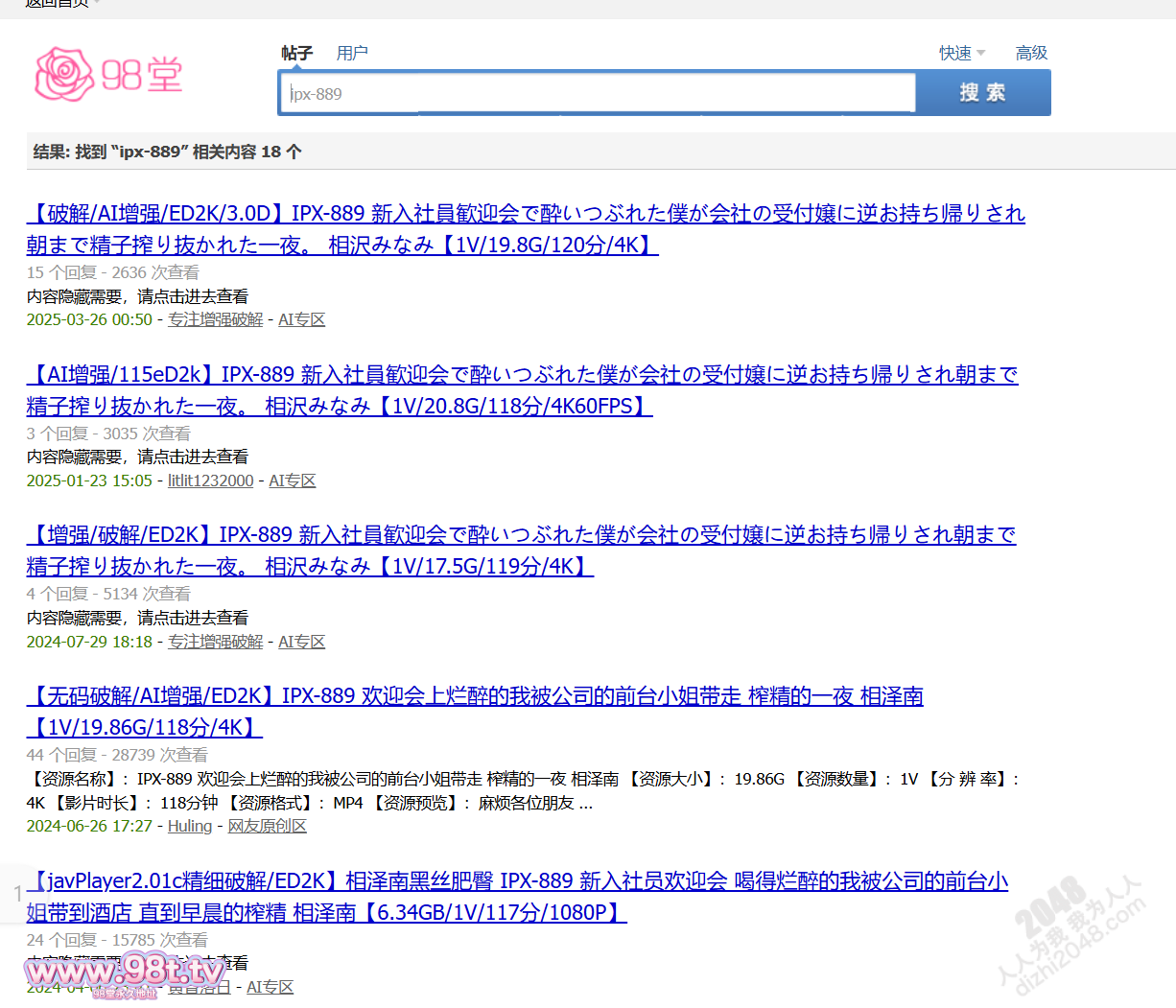Switch to the 帖子 search tab
The width and height of the screenshot is (1176, 1008).
[x=296, y=53]
